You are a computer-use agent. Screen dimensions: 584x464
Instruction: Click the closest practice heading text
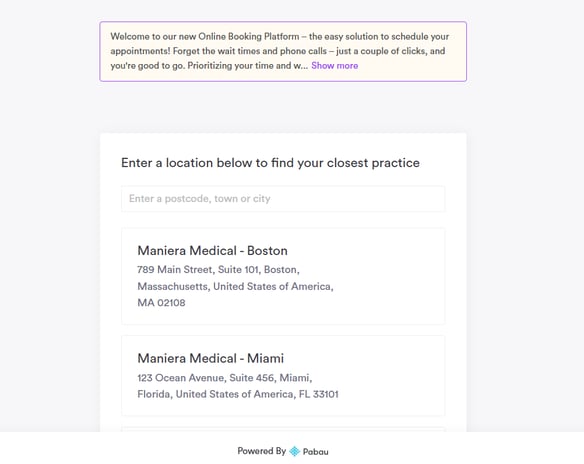[270, 163]
